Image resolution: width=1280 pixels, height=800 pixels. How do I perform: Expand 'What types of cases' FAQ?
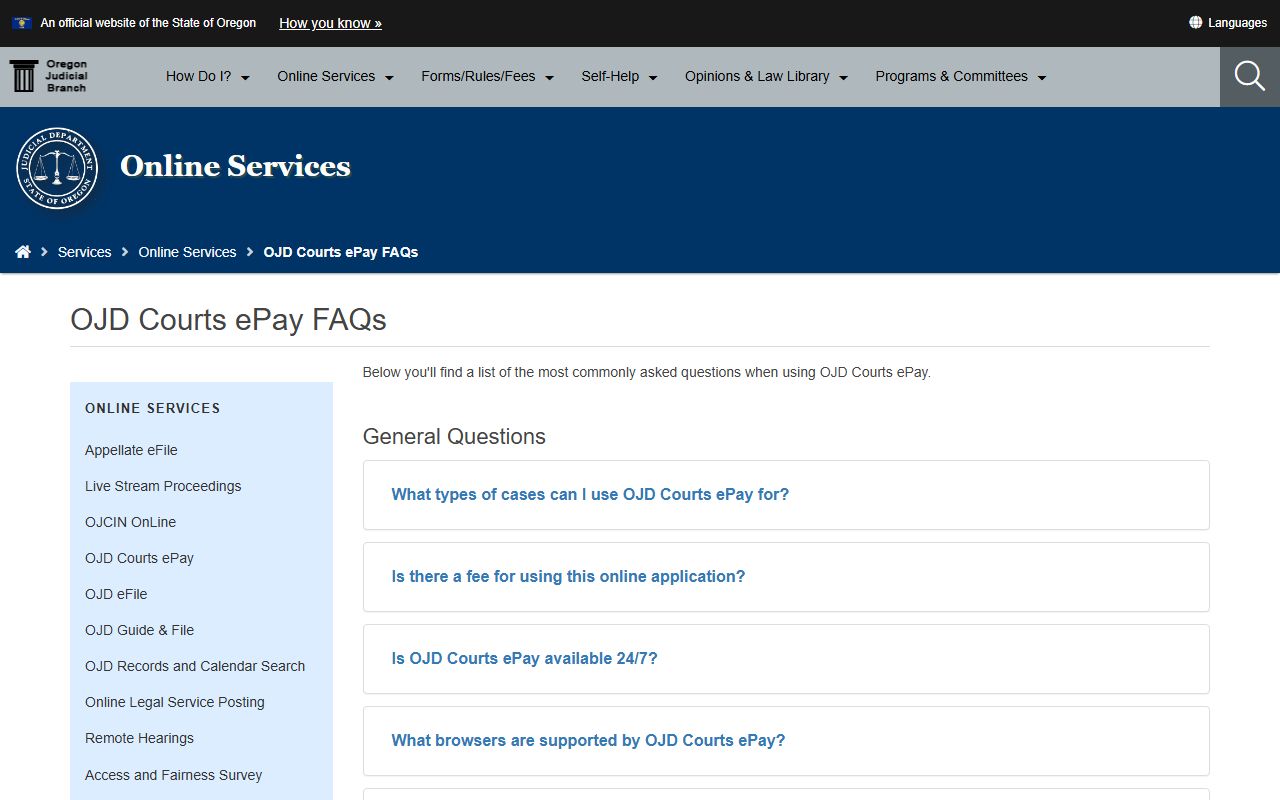click(786, 495)
